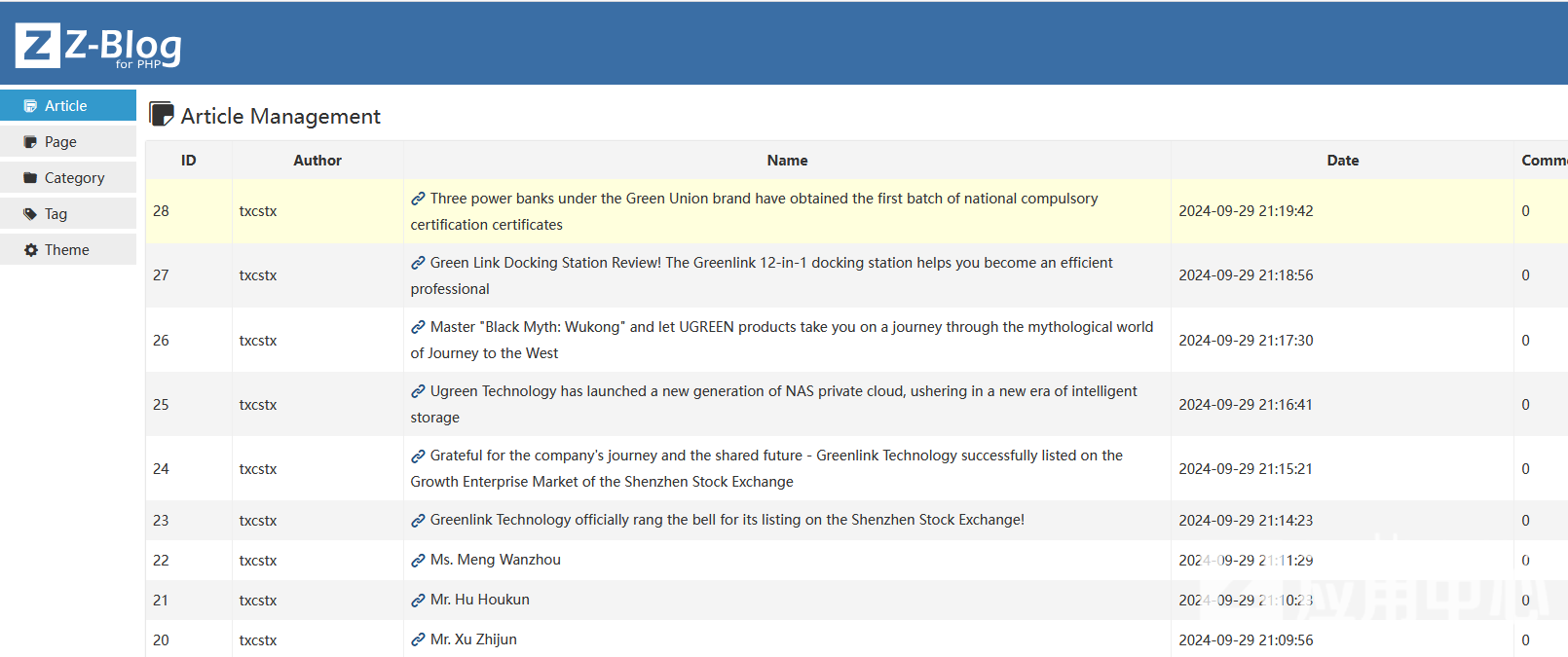This screenshot has height=657, width=1568.
Task: Click link icon beside Ms. Meng Wanzhou
Action: click(418, 561)
